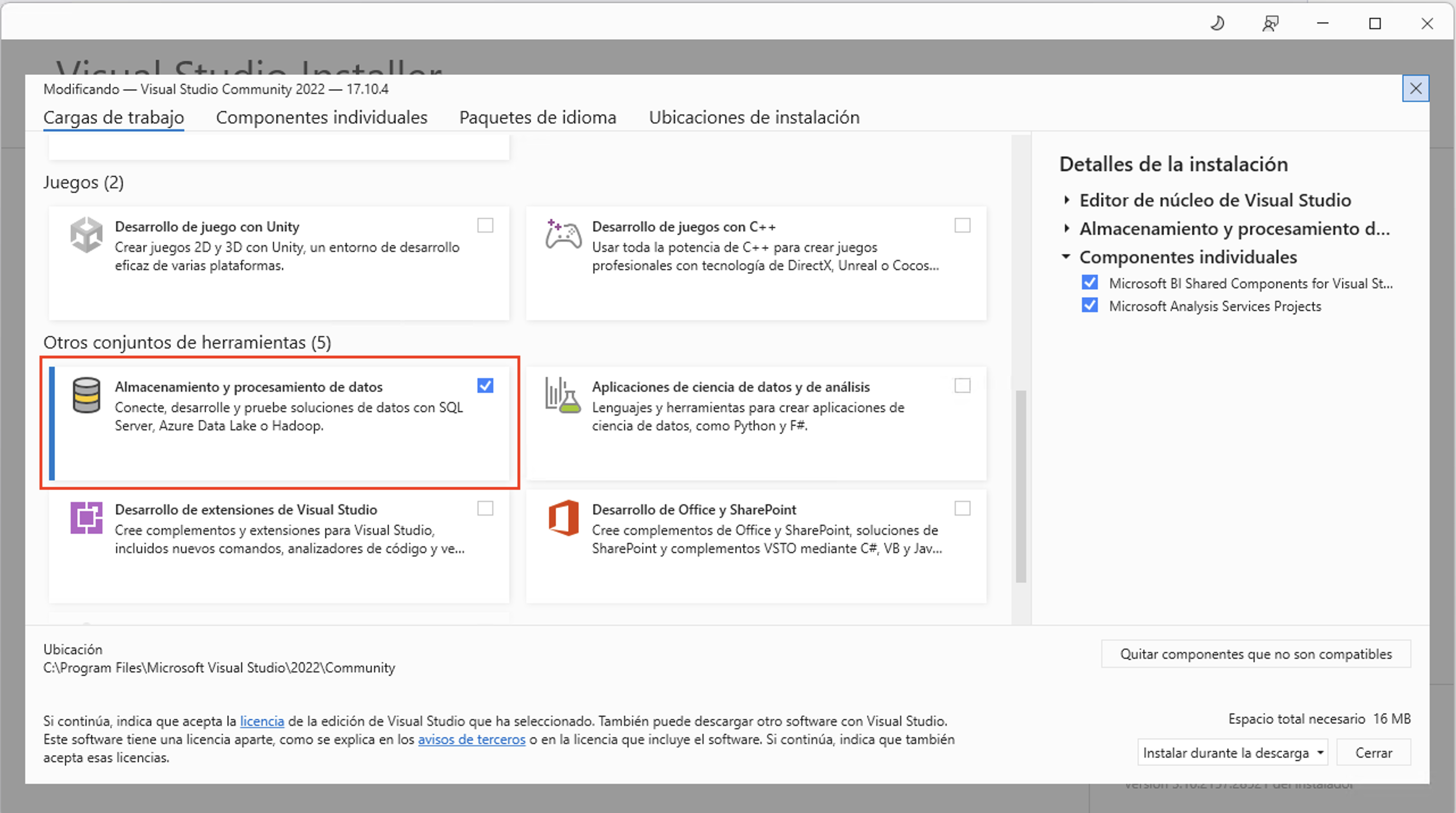Image resolution: width=1456 pixels, height=813 pixels.
Task: Check Desarrollo de extensiones de Visual Studio
Action: click(x=485, y=508)
